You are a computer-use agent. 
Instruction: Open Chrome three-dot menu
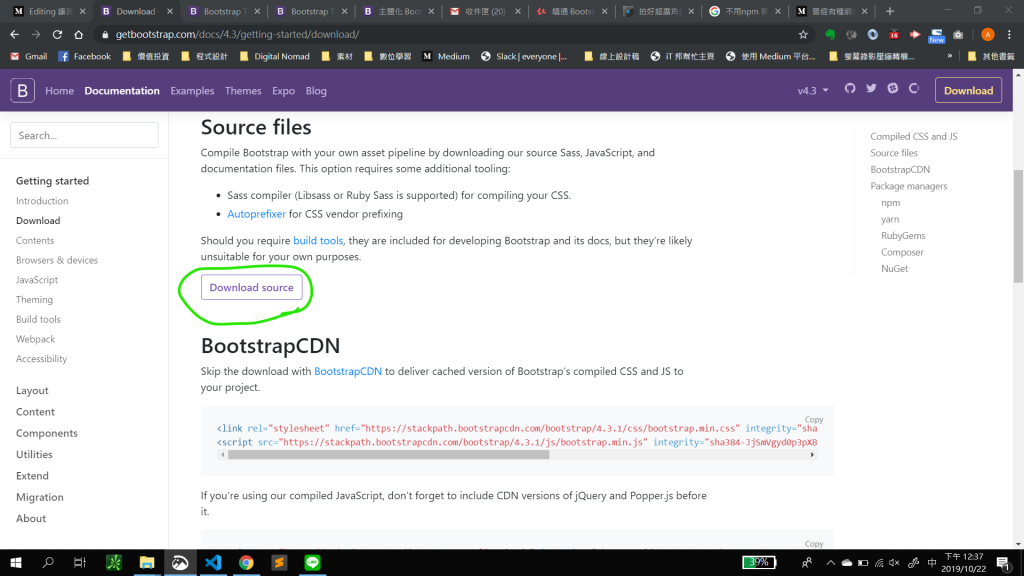point(1009,34)
